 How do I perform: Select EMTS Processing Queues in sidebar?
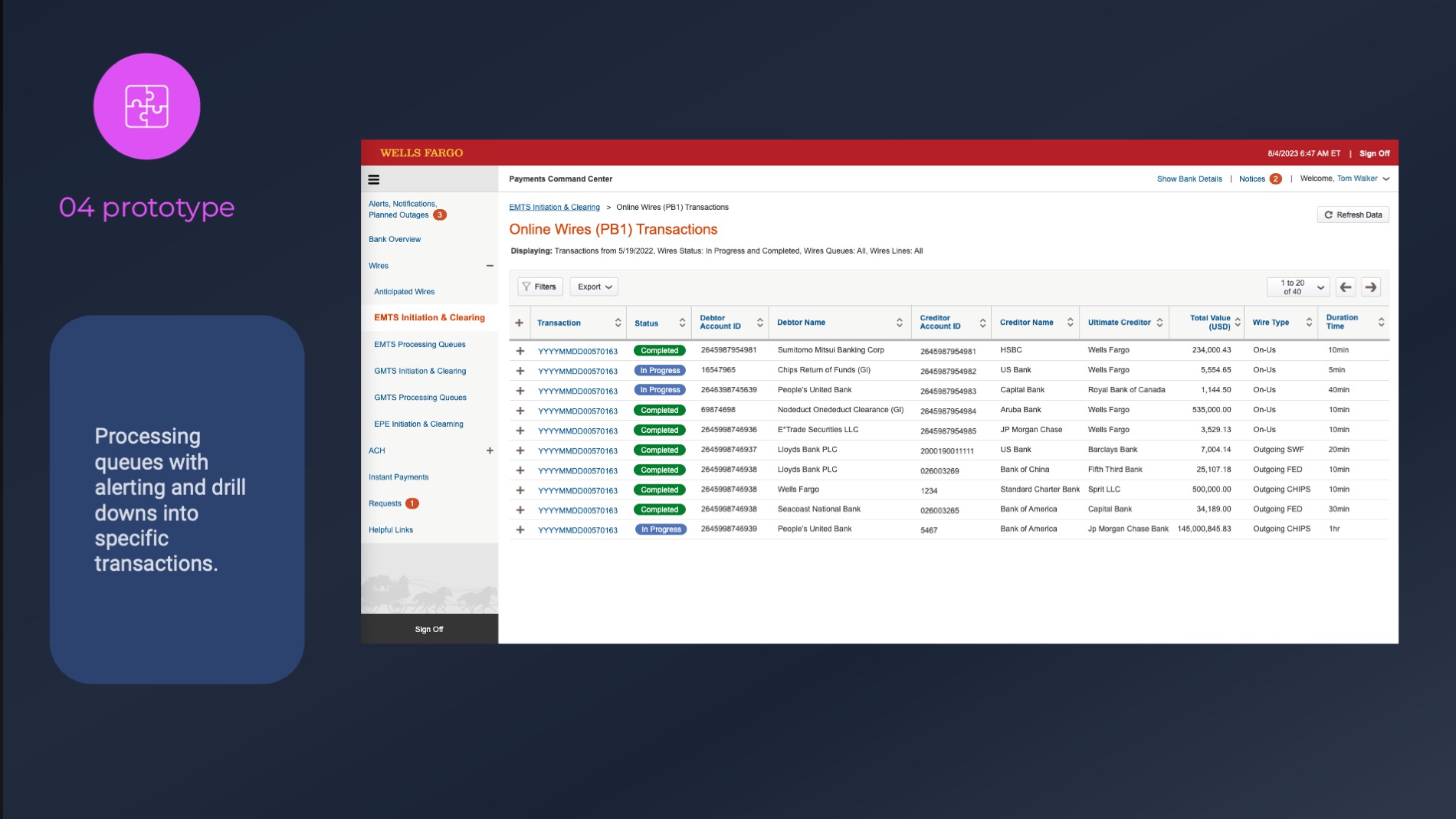coord(419,345)
